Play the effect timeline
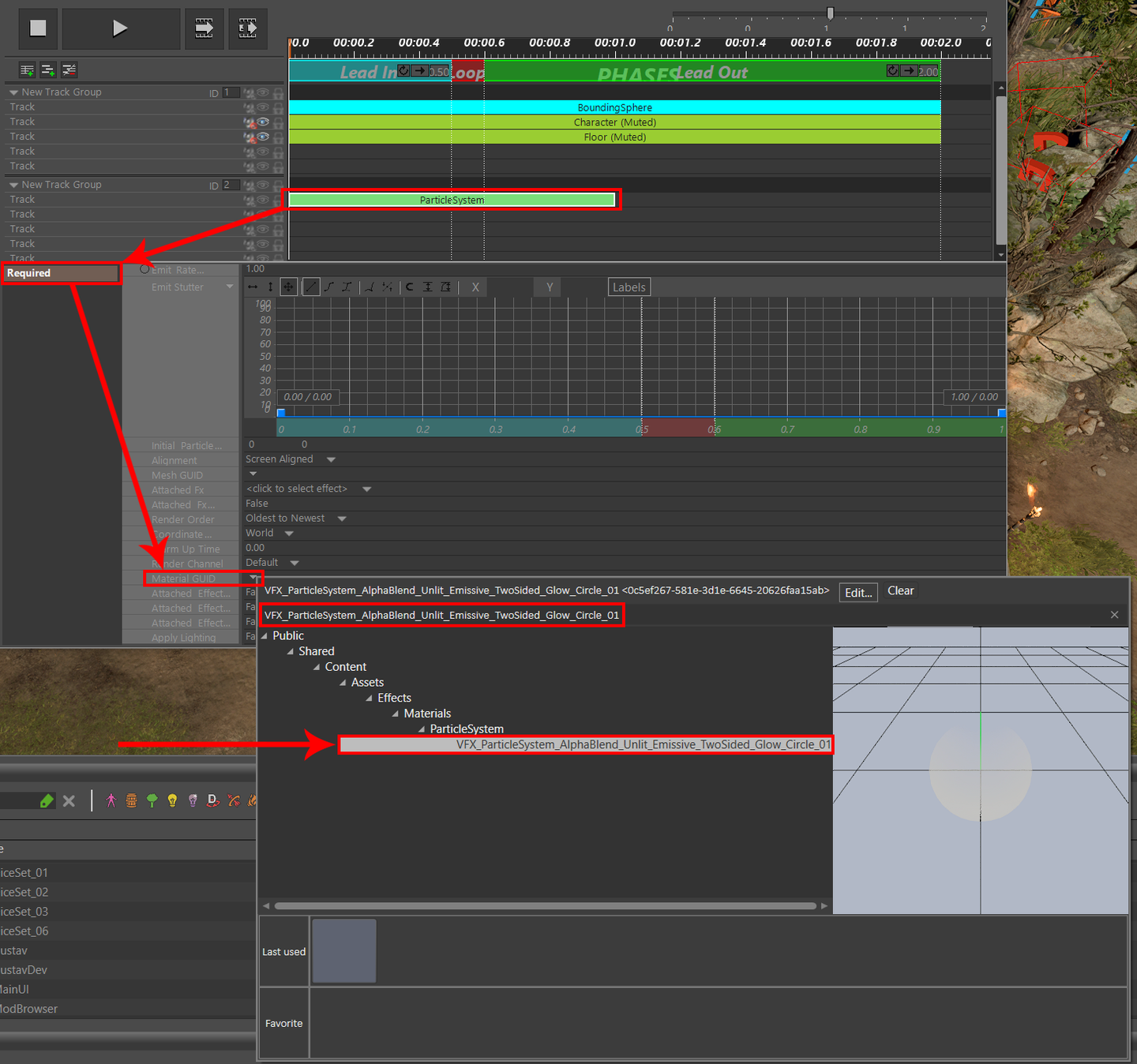 (121, 28)
